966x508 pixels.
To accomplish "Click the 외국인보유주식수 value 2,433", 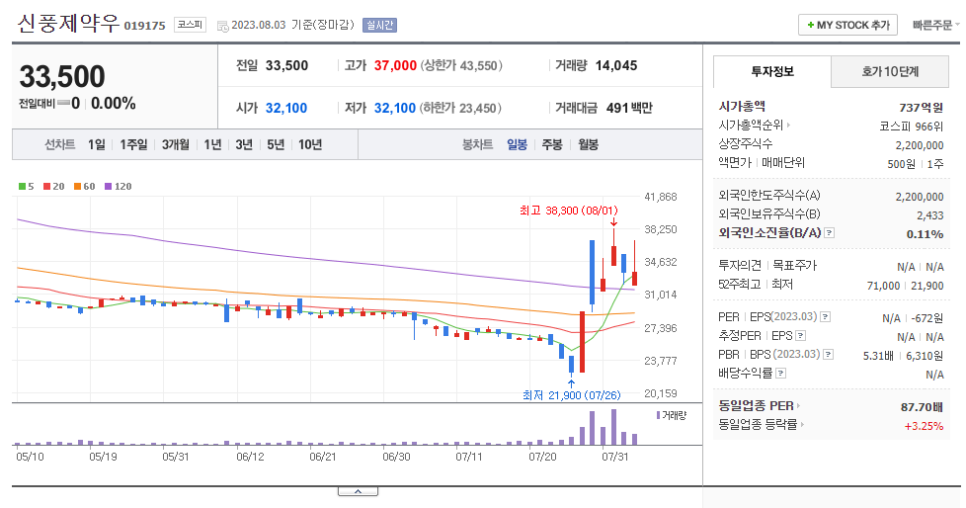I will pyautogui.click(x=930, y=216).
